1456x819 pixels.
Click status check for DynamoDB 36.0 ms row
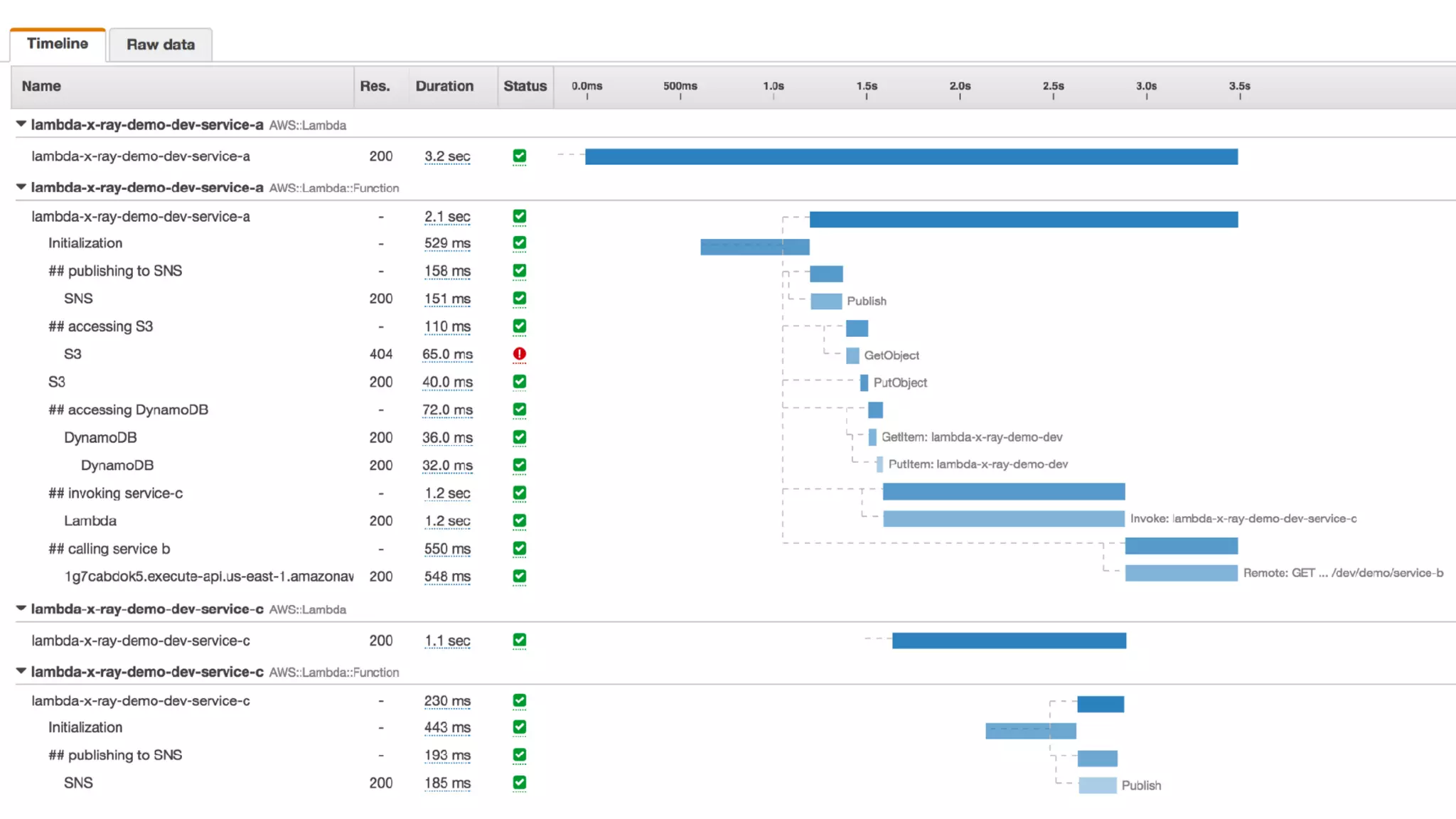point(520,437)
